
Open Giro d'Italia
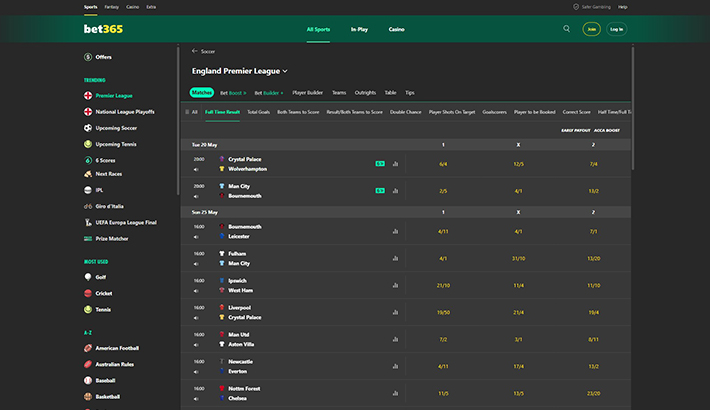click(x=104, y=207)
